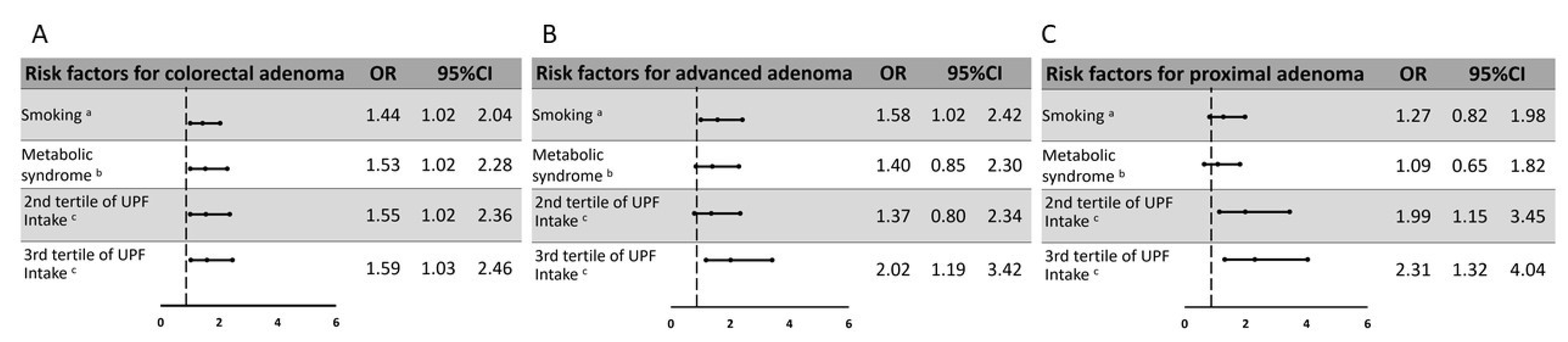This screenshot has height=342, width=1568.
Task: Click the panel label B
Action: [x=549, y=35]
